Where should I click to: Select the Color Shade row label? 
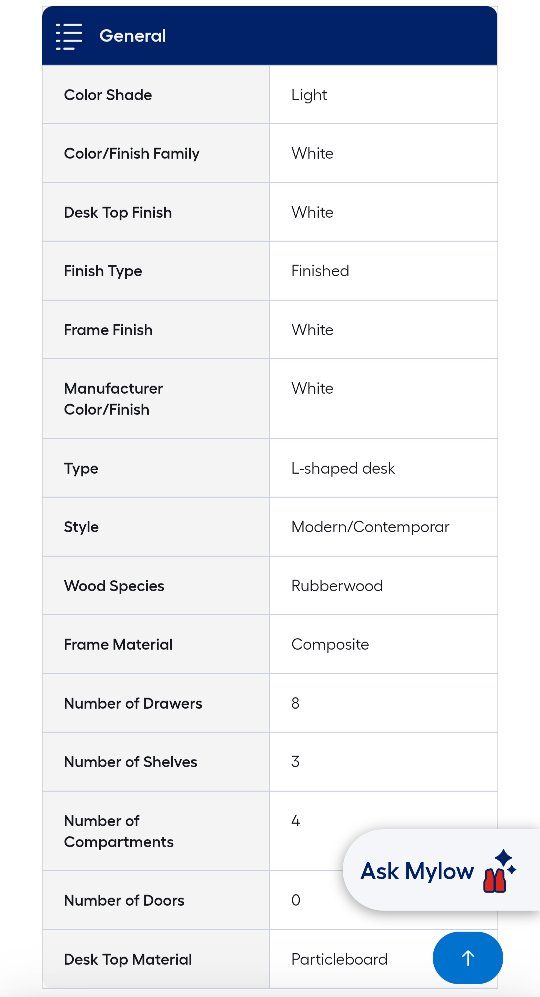point(107,95)
